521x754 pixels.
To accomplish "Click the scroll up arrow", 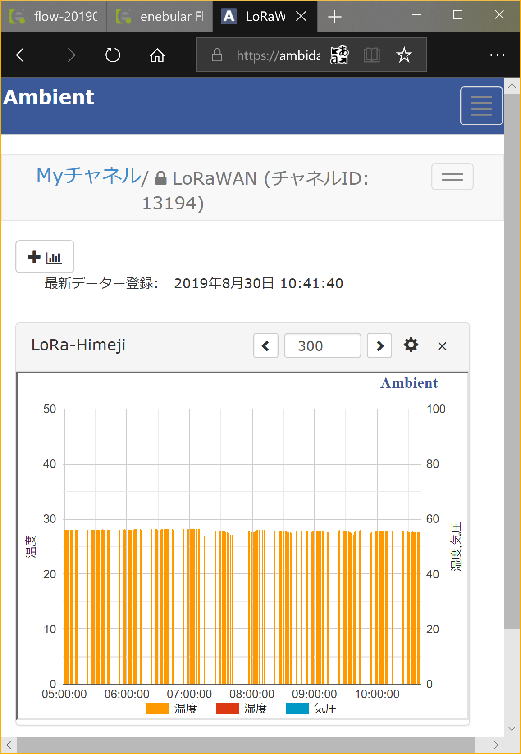I will click(x=512, y=87).
